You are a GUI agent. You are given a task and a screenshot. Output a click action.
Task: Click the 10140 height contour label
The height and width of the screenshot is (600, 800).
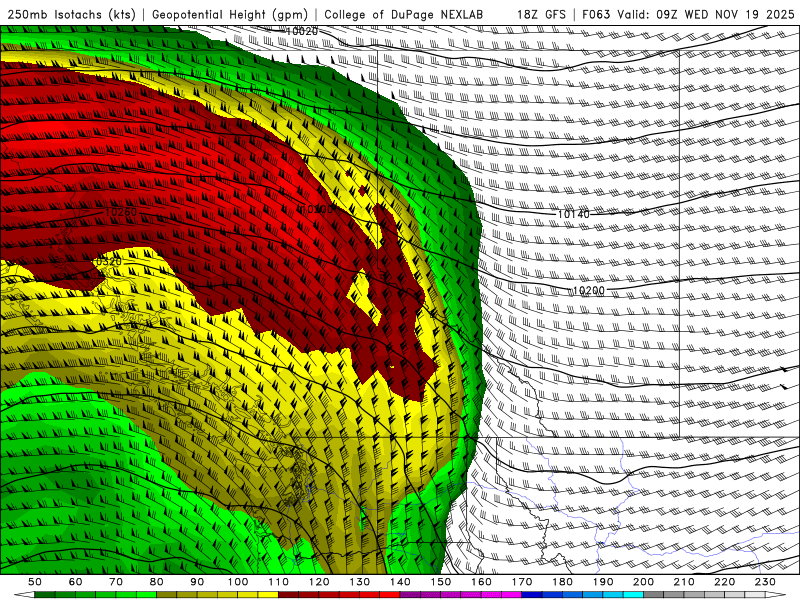click(573, 214)
